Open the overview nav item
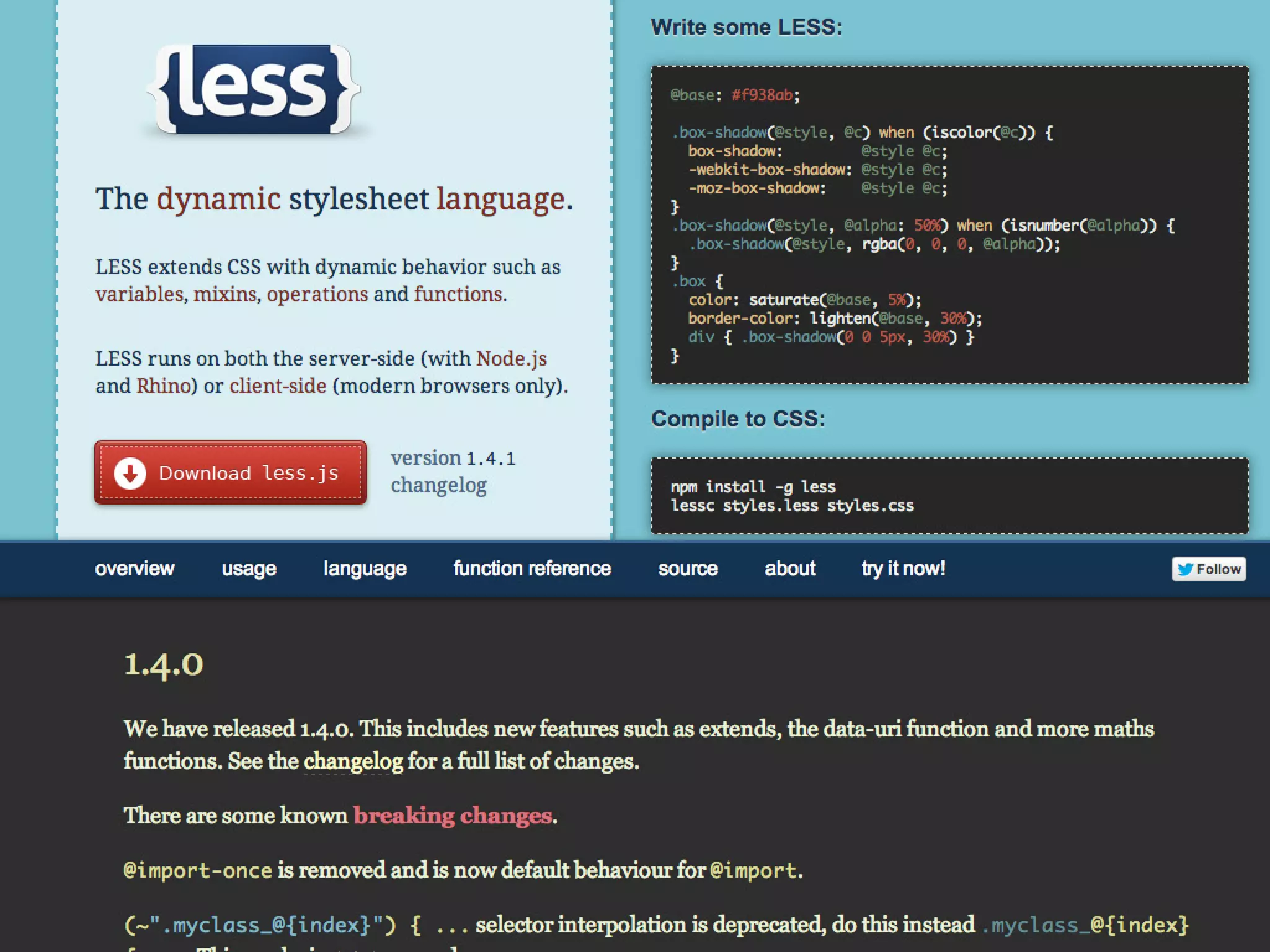The height and width of the screenshot is (952, 1270). coord(135,568)
